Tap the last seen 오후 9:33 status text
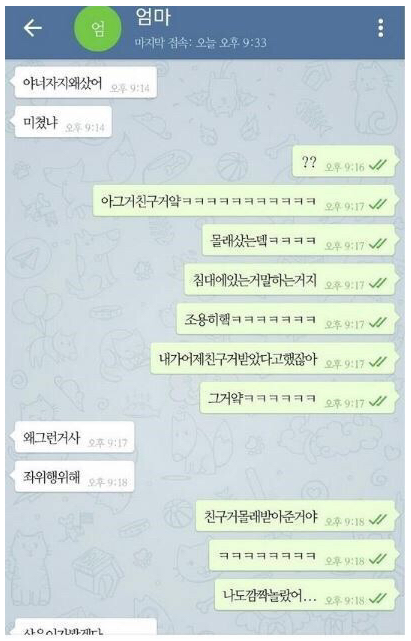This screenshot has width=411, height=641. tap(201, 42)
